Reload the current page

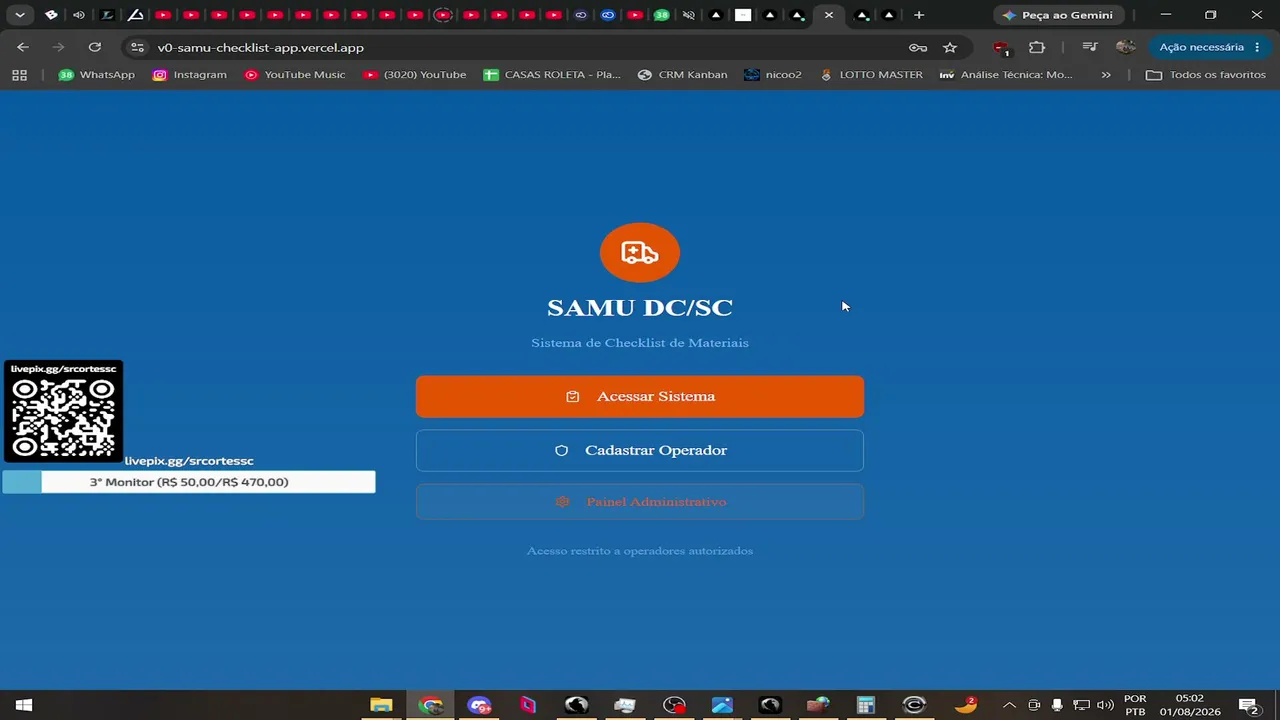coord(95,47)
